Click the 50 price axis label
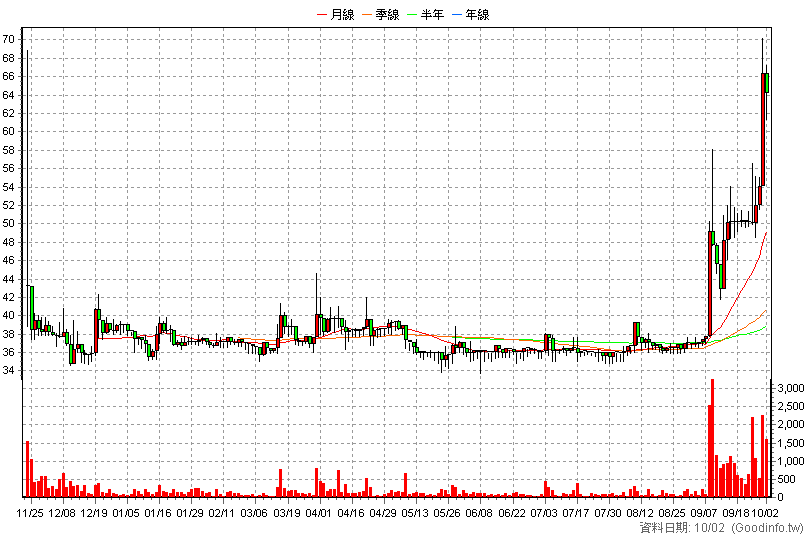The width and height of the screenshot is (808, 540). 9,224
